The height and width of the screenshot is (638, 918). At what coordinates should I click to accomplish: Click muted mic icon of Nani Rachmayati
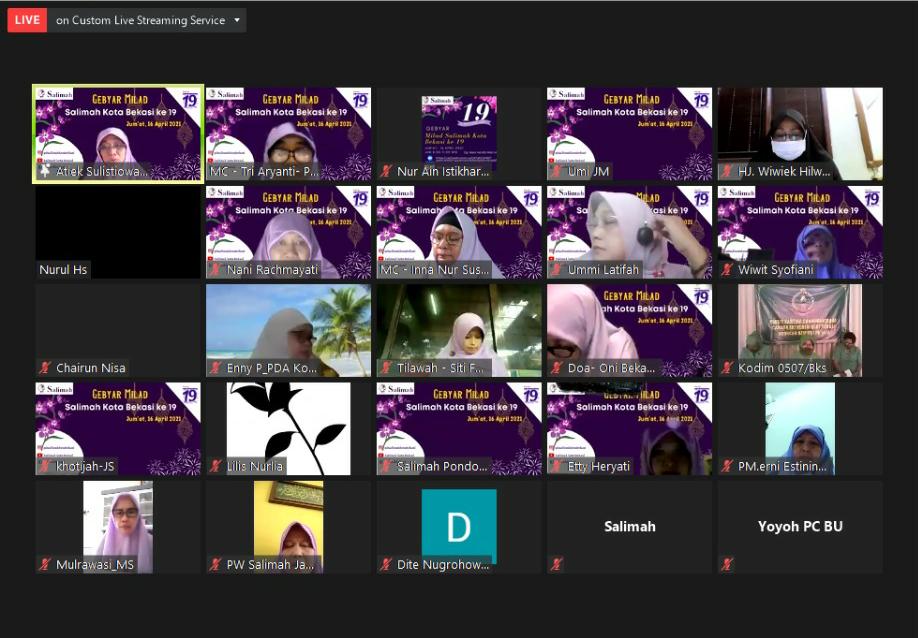215,270
